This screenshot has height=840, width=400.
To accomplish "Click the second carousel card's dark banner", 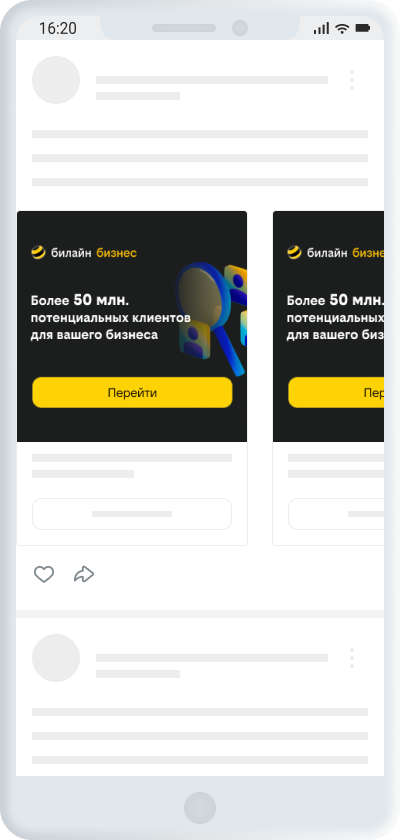I will pyautogui.click(x=328, y=326).
